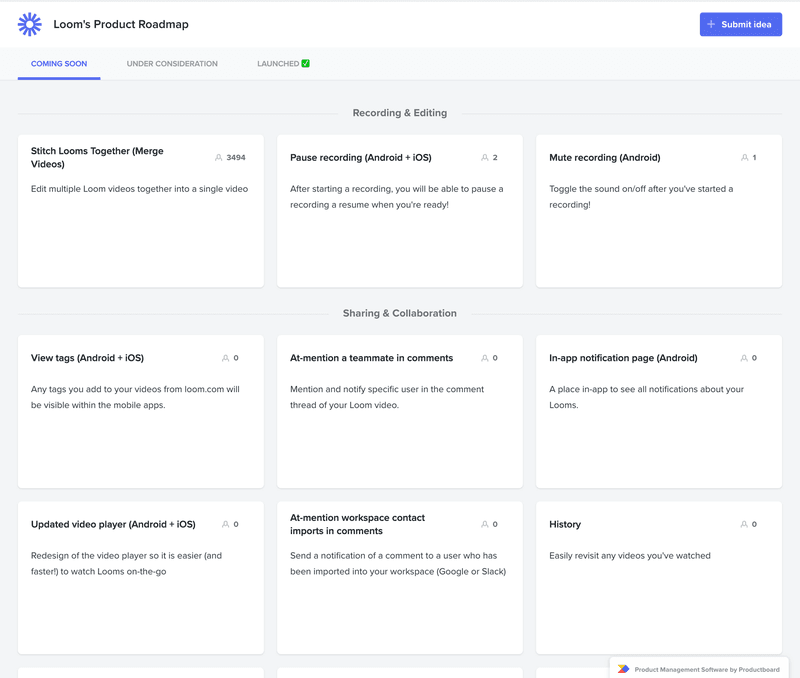Switch to the Coming Soon tab
Image resolution: width=800 pixels, height=678 pixels.
pos(59,64)
